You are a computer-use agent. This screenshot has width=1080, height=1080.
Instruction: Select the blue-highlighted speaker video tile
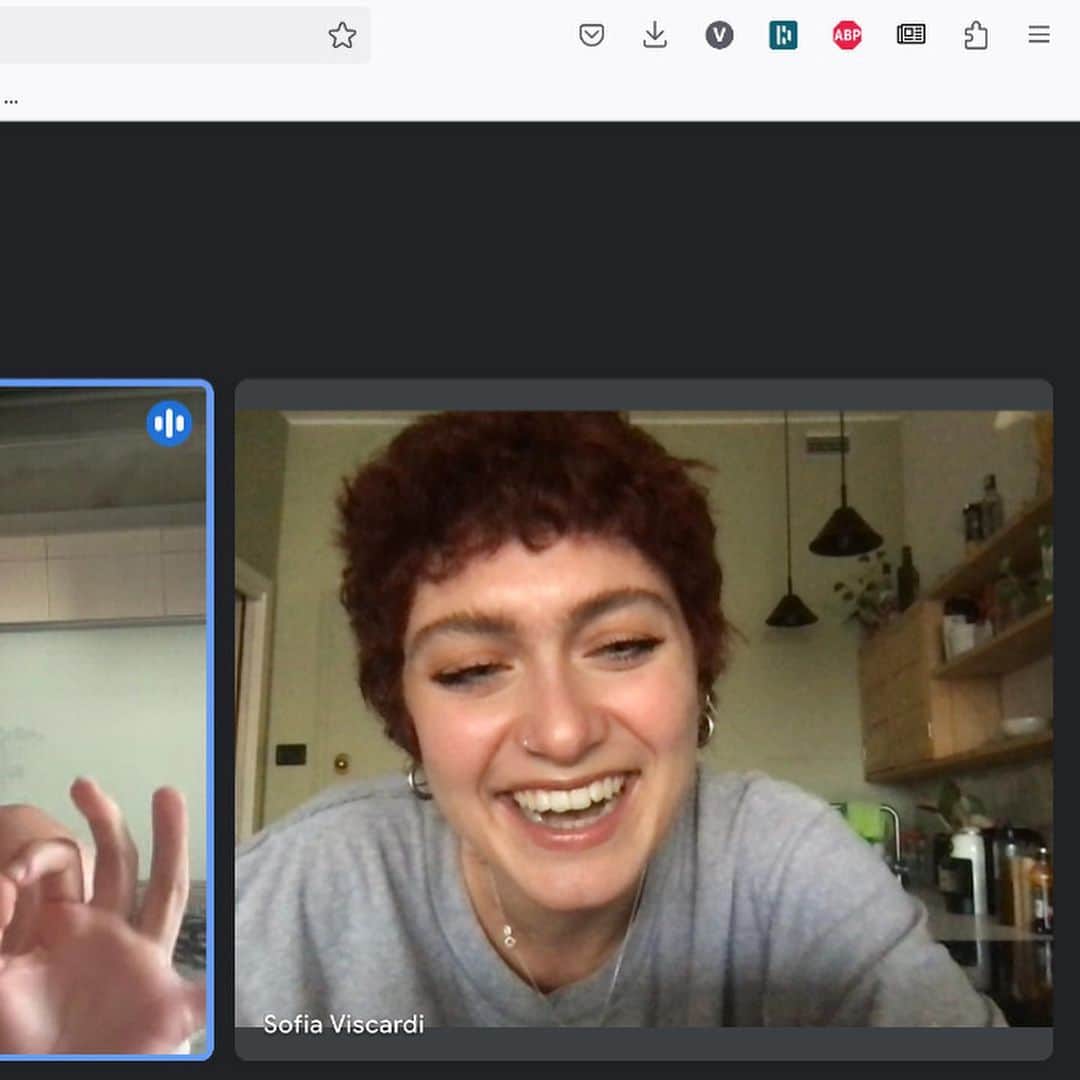105,719
